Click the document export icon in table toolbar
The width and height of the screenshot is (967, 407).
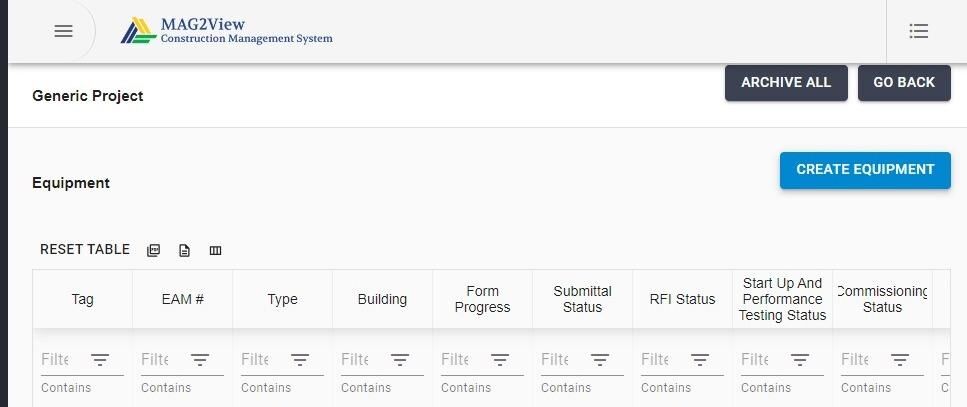click(x=184, y=250)
